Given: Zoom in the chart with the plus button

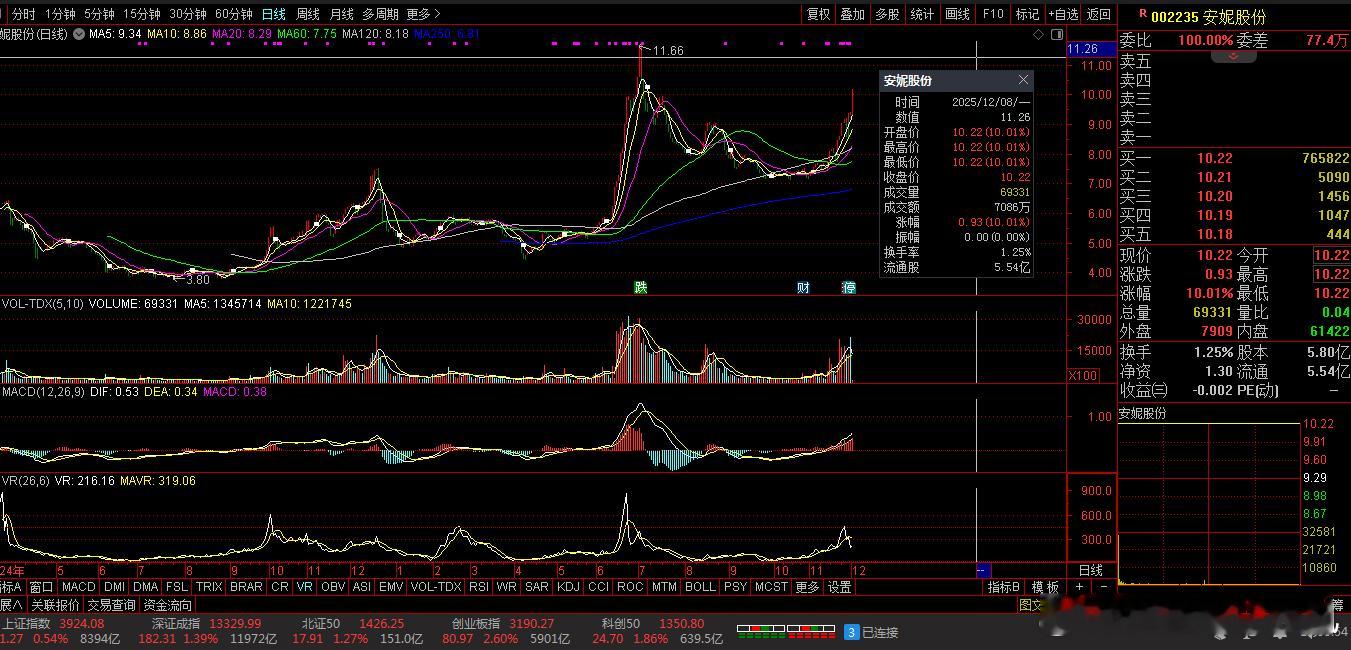Looking at the screenshot, I should coord(1079,587).
